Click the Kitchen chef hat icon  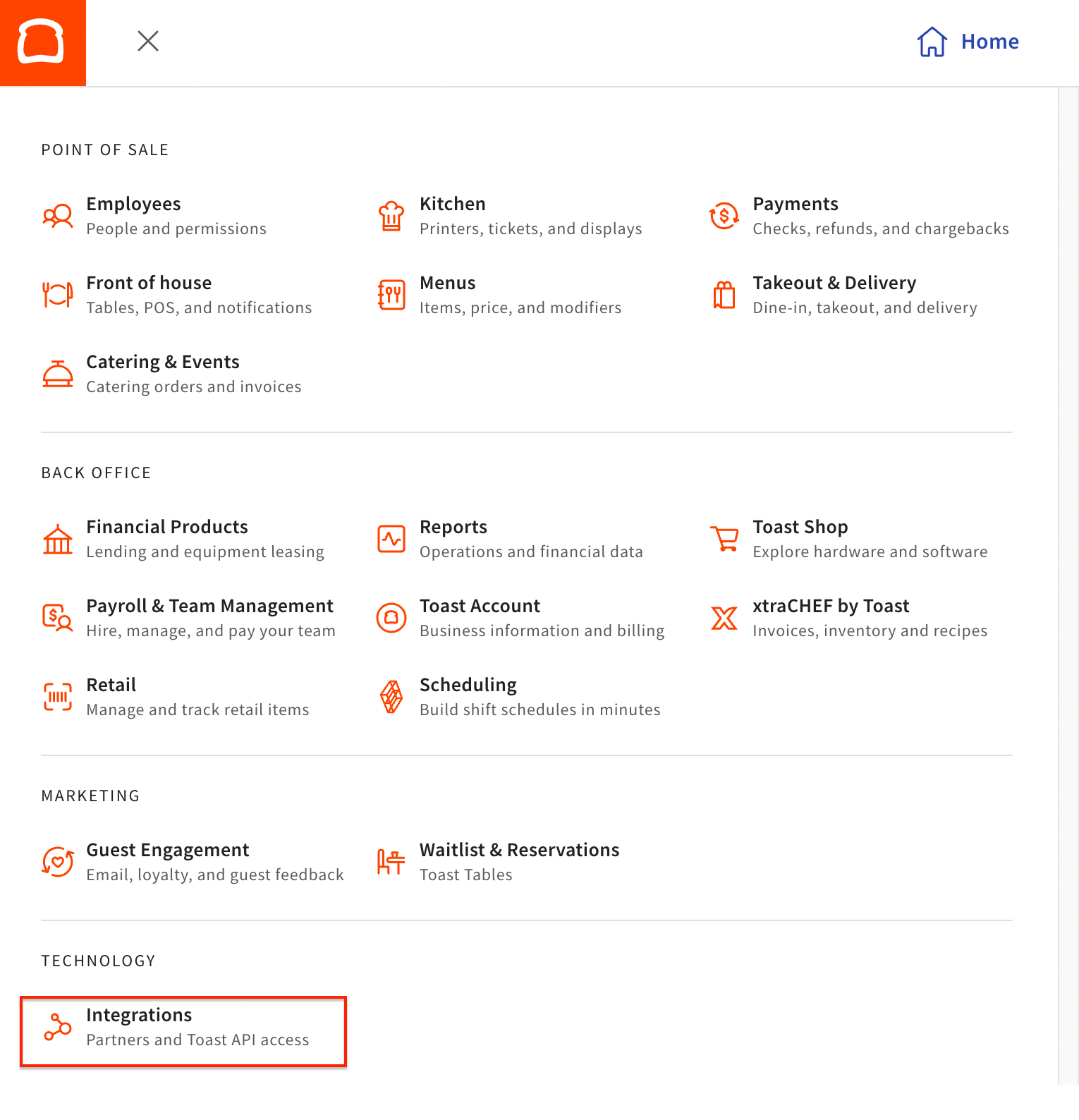click(391, 216)
